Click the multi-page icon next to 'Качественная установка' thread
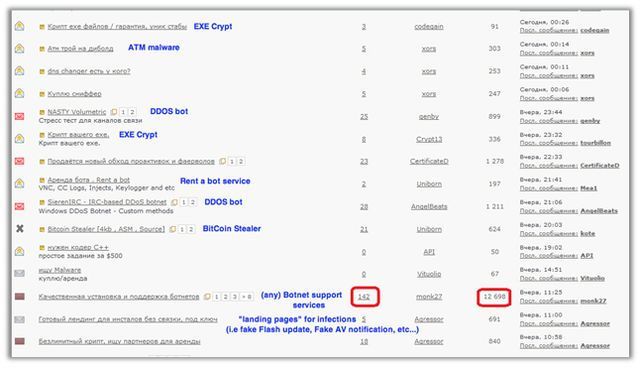This screenshot has width=640, height=367. point(207,296)
